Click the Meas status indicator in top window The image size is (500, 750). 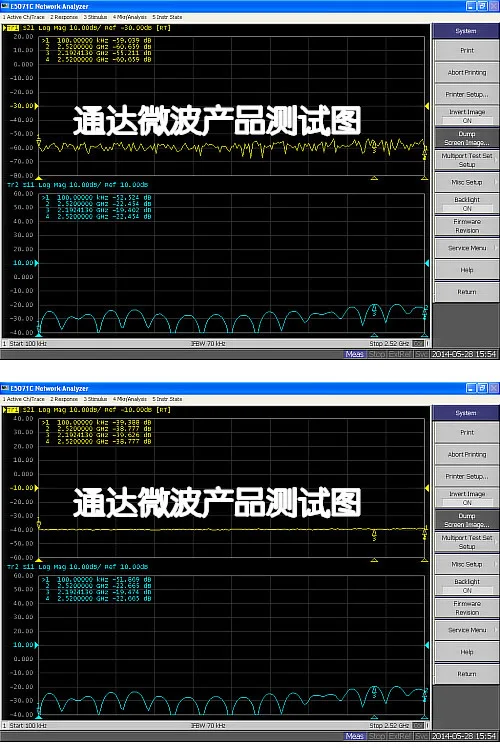tap(355, 354)
